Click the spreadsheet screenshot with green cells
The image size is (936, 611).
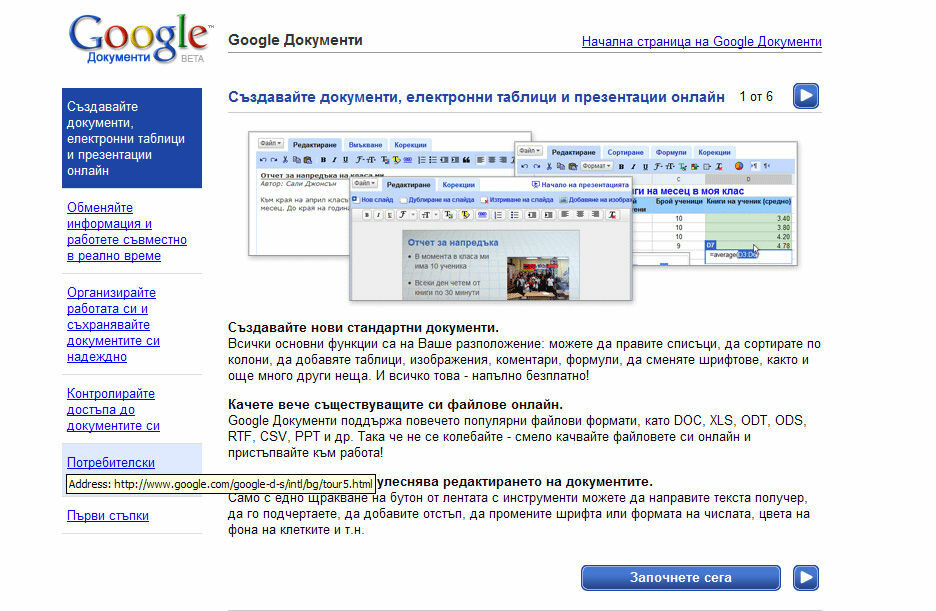[x=715, y=203]
